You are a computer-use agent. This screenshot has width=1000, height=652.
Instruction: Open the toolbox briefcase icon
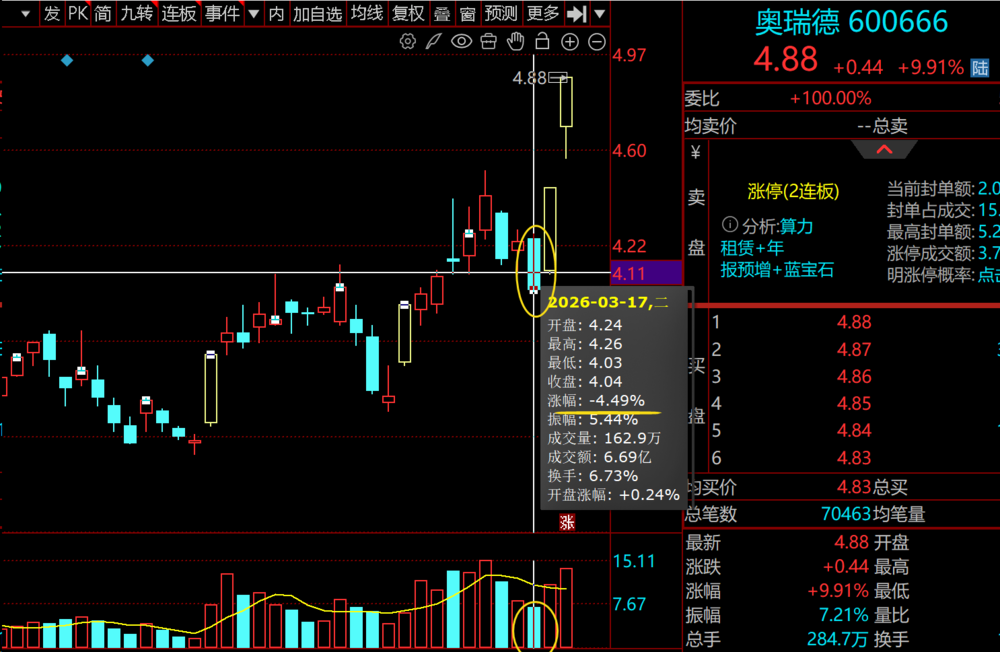[488, 41]
